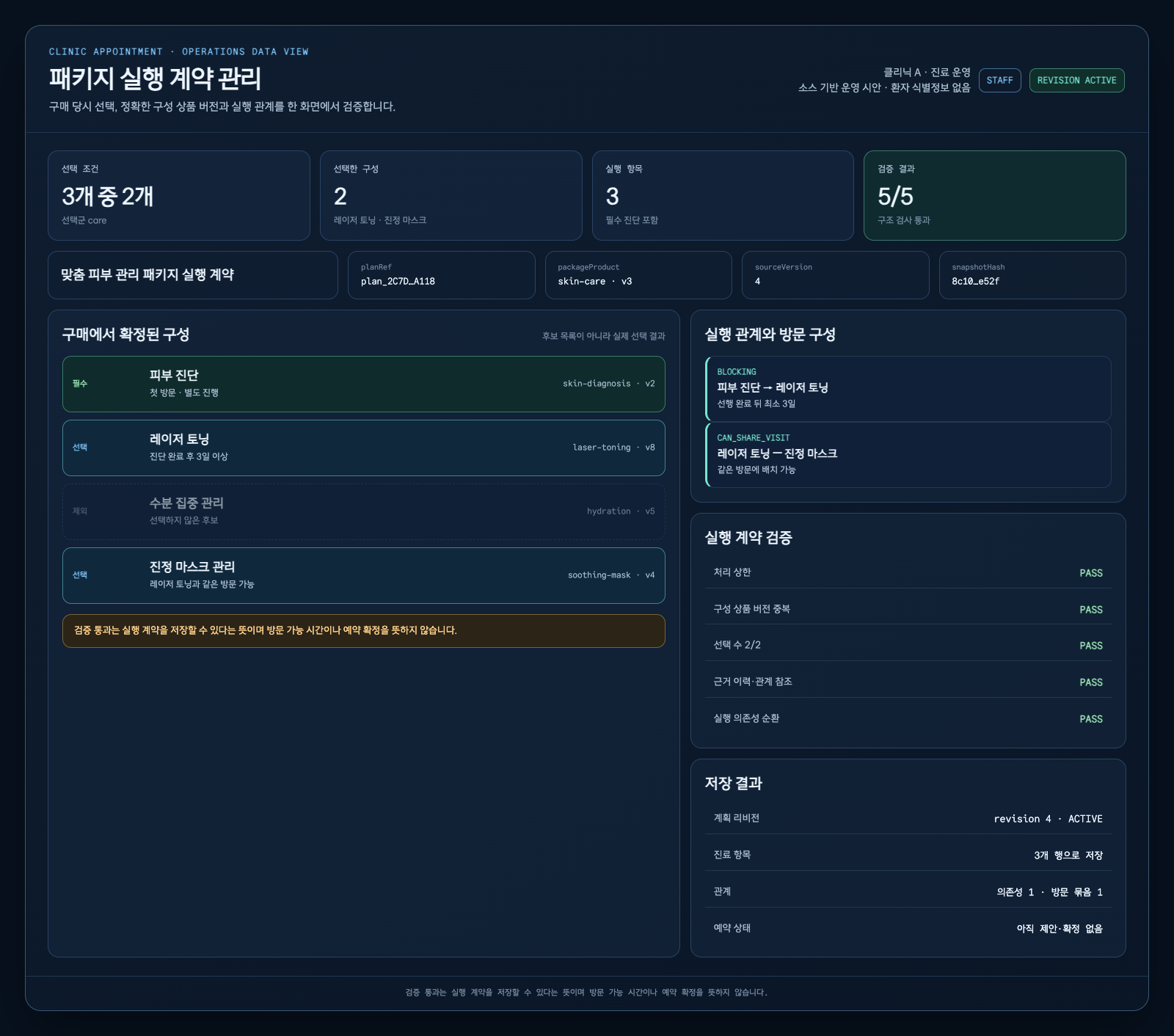This screenshot has width=1174, height=1036.
Task: Click the 실행 관계와 방문 구성 heading
Action: click(x=770, y=335)
